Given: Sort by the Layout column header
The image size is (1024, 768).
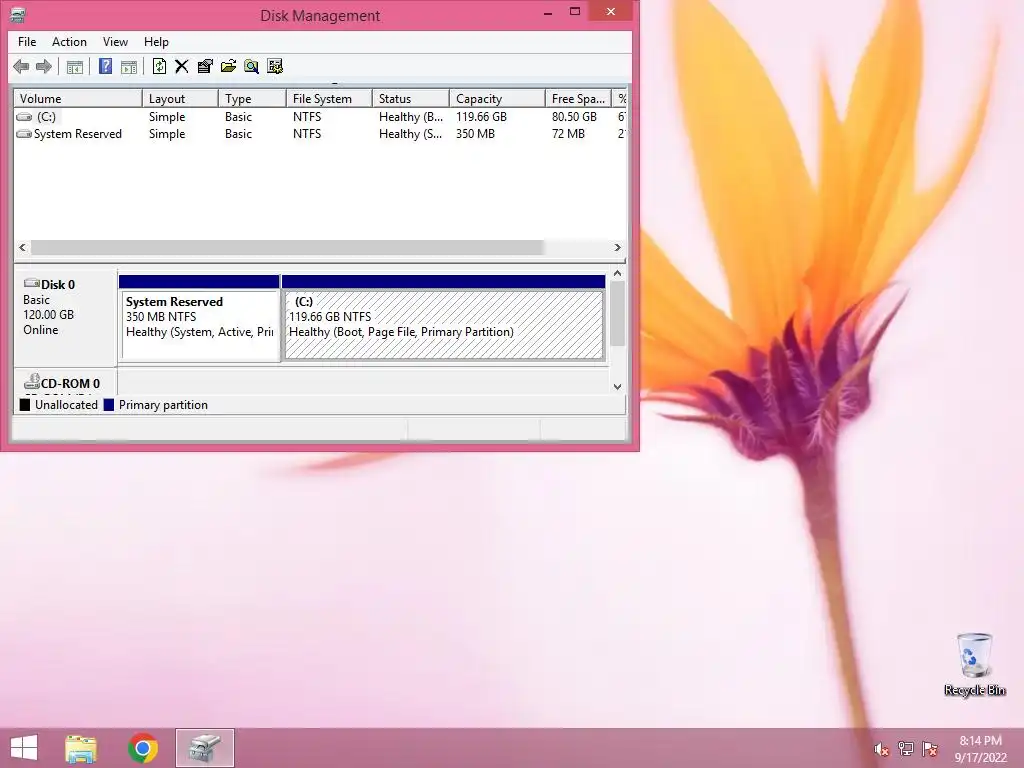Looking at the screenshot, I should point(180,99).
